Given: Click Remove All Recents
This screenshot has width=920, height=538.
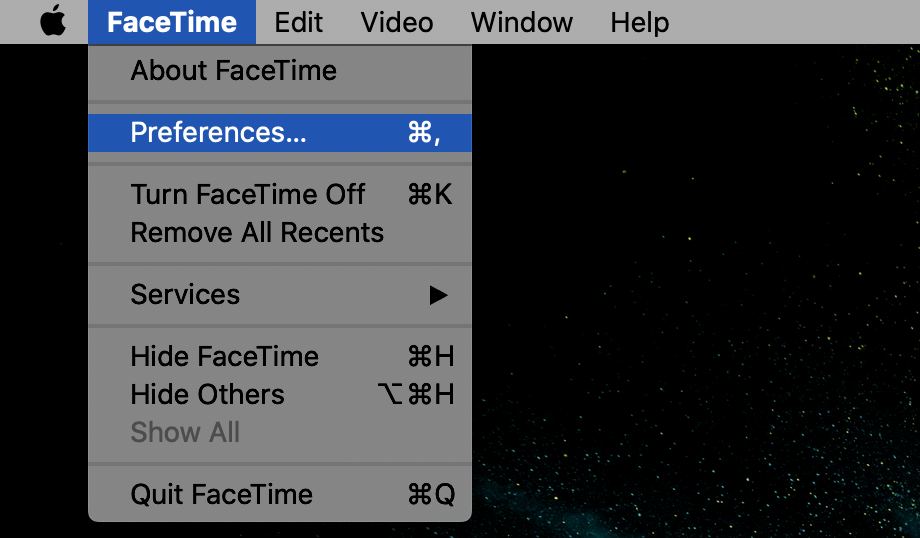Looking at the screenshot, I should pos(257,233).
